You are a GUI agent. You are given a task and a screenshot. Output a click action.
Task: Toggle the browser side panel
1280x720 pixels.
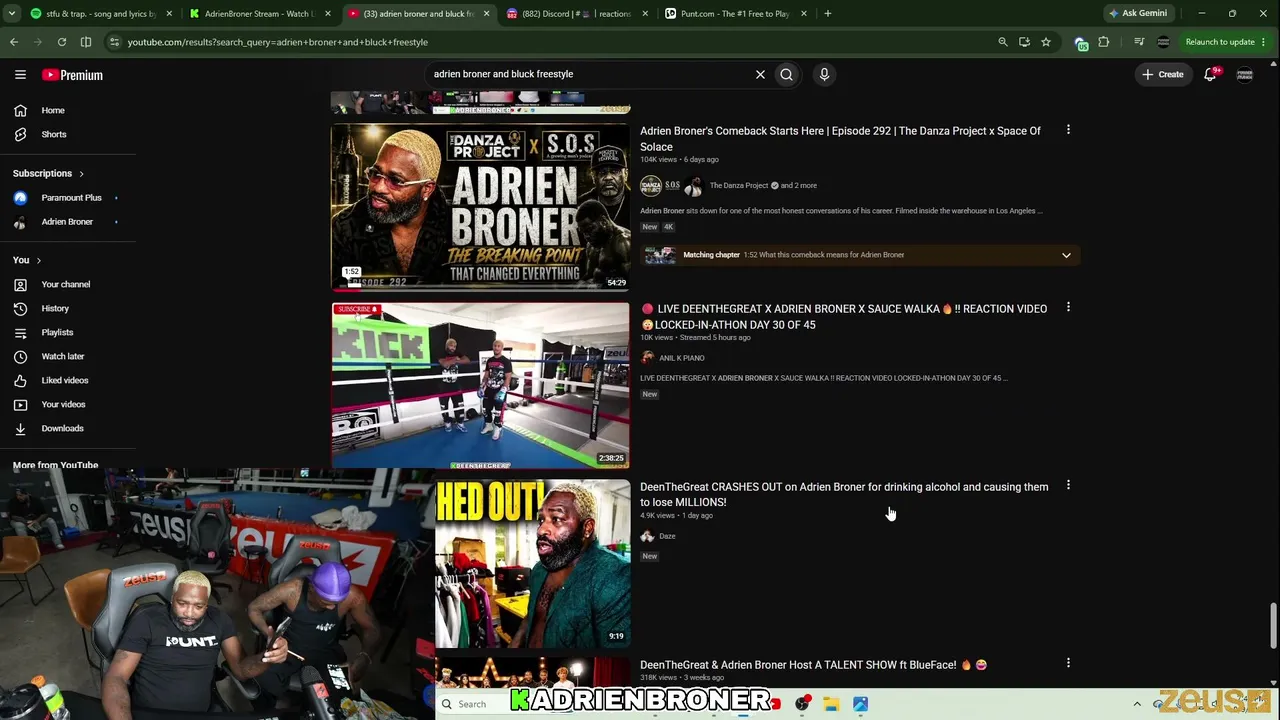[86, 42]
